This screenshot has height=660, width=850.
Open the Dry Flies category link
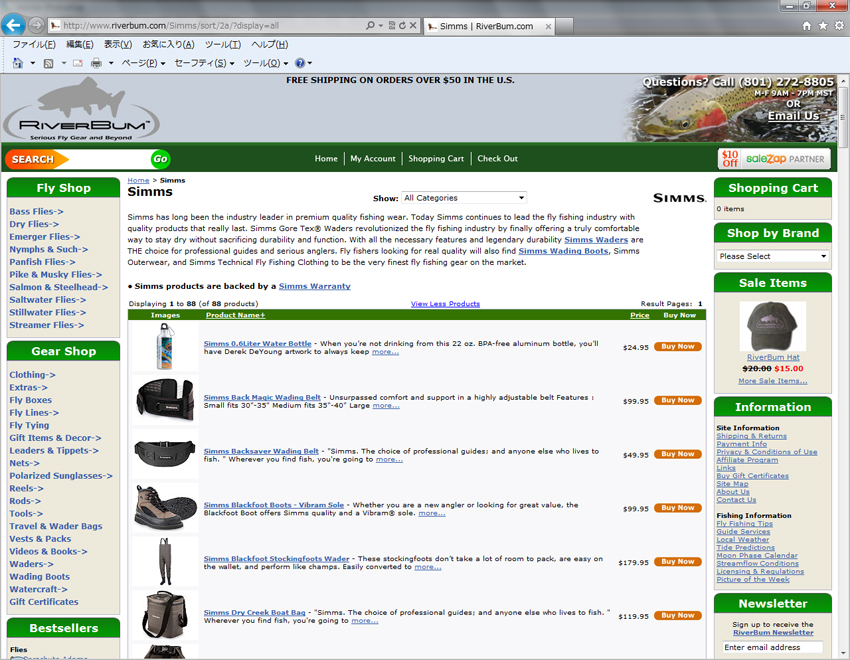tap(34, 224)
